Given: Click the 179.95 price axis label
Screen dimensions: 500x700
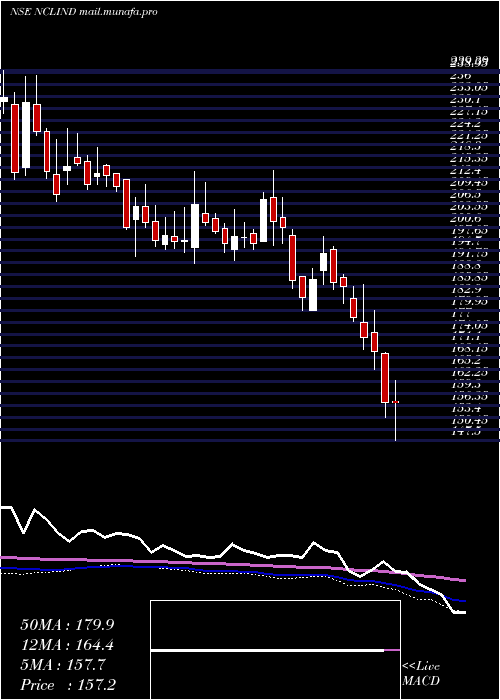Looking at the screenshot, I should click(x=468, y=302).
